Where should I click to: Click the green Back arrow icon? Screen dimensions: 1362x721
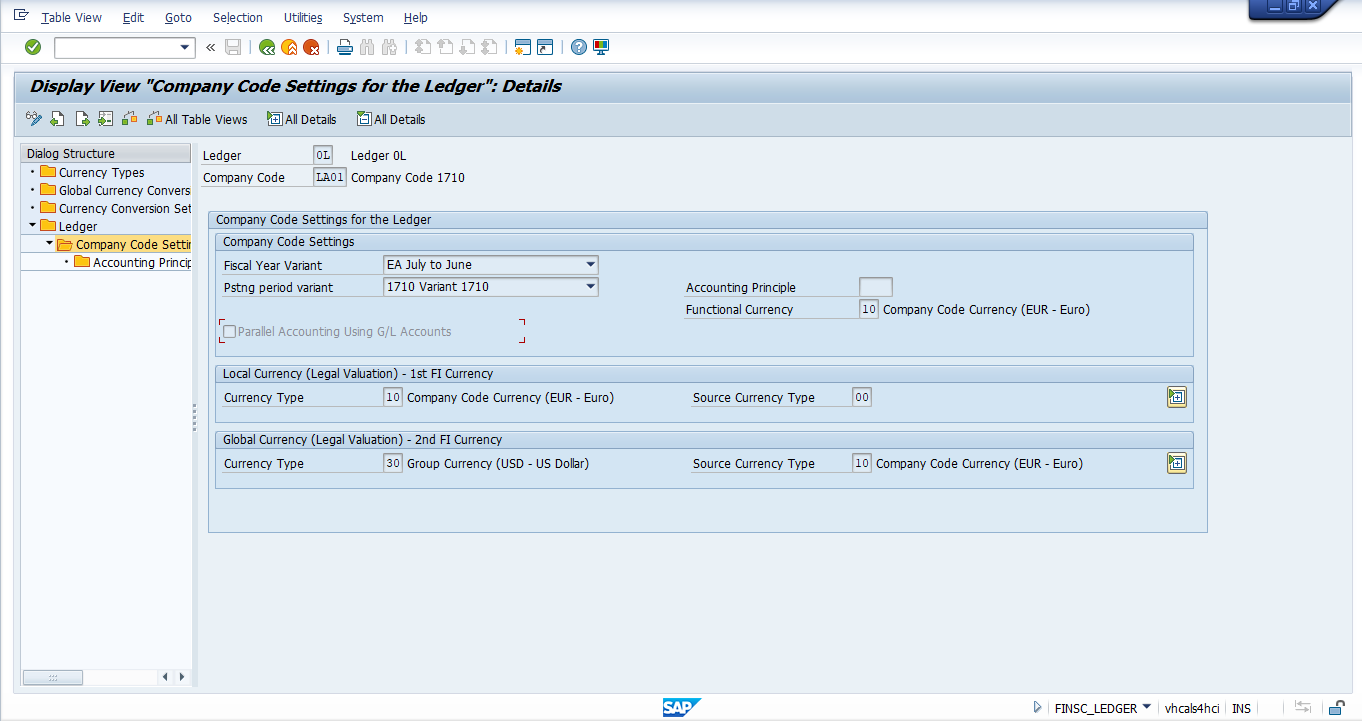pos(266,47)
